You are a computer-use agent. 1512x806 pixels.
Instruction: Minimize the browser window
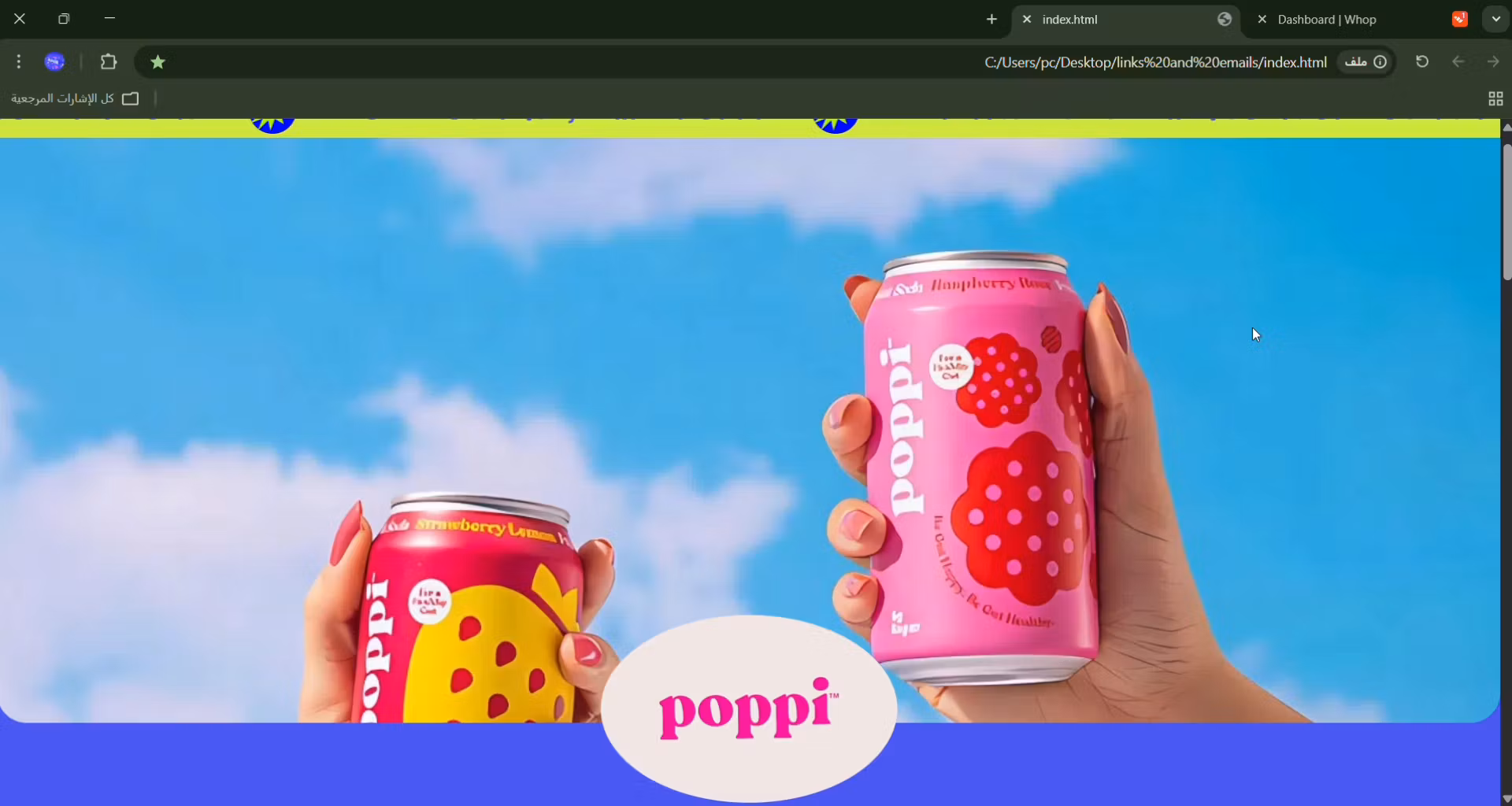(x=109, y=18)
